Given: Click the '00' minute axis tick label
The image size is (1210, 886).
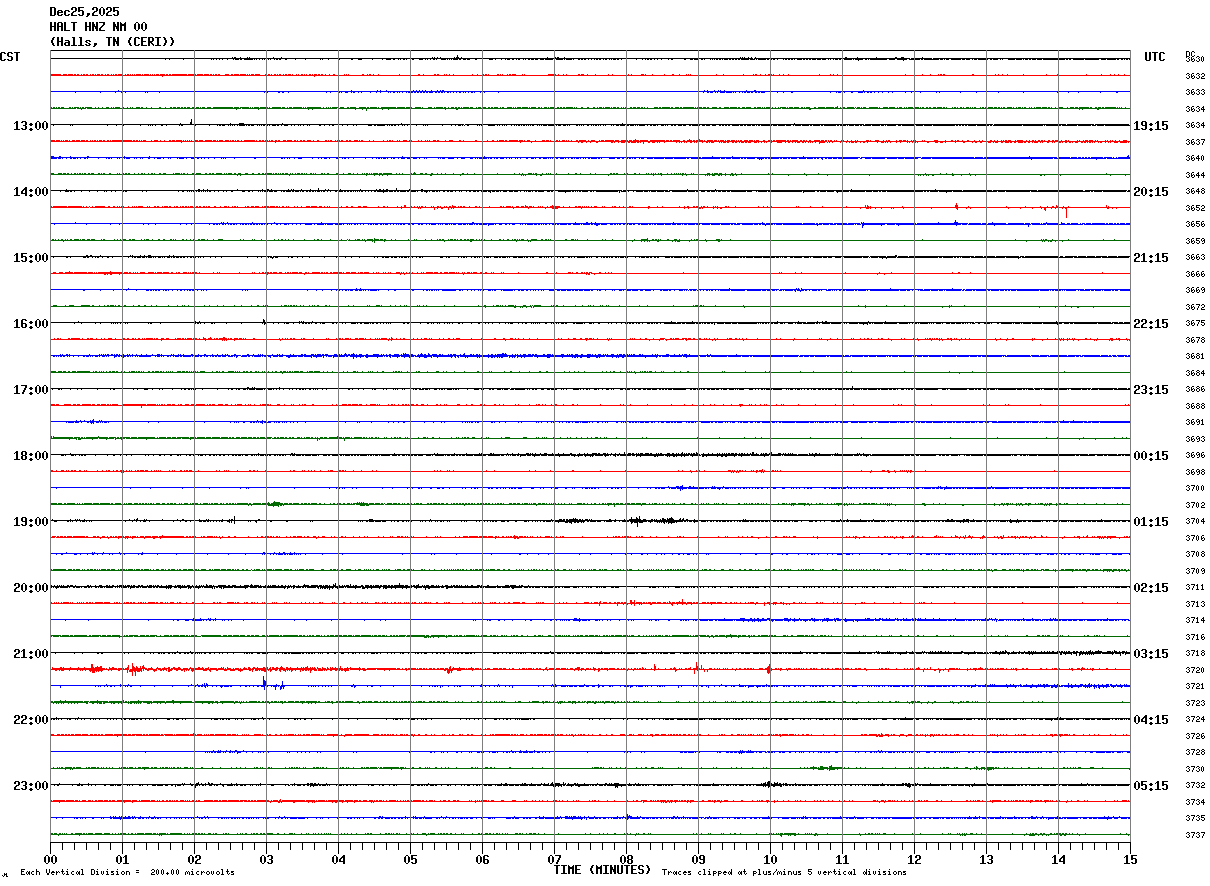Looking at the screenshot, I should click(x=50, y=860).
